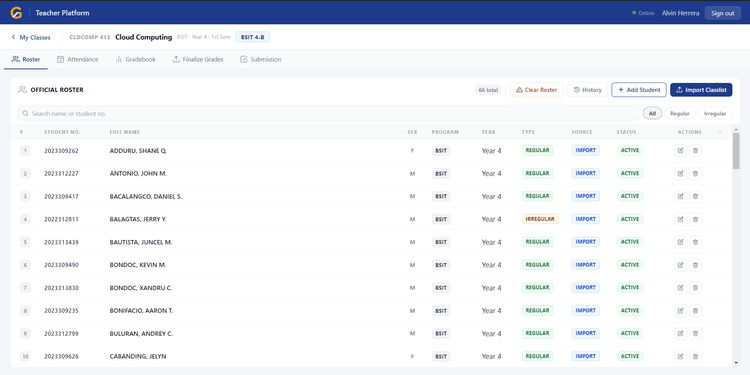Edit the CABANDING, JELYN row

[x=680, y=356]
